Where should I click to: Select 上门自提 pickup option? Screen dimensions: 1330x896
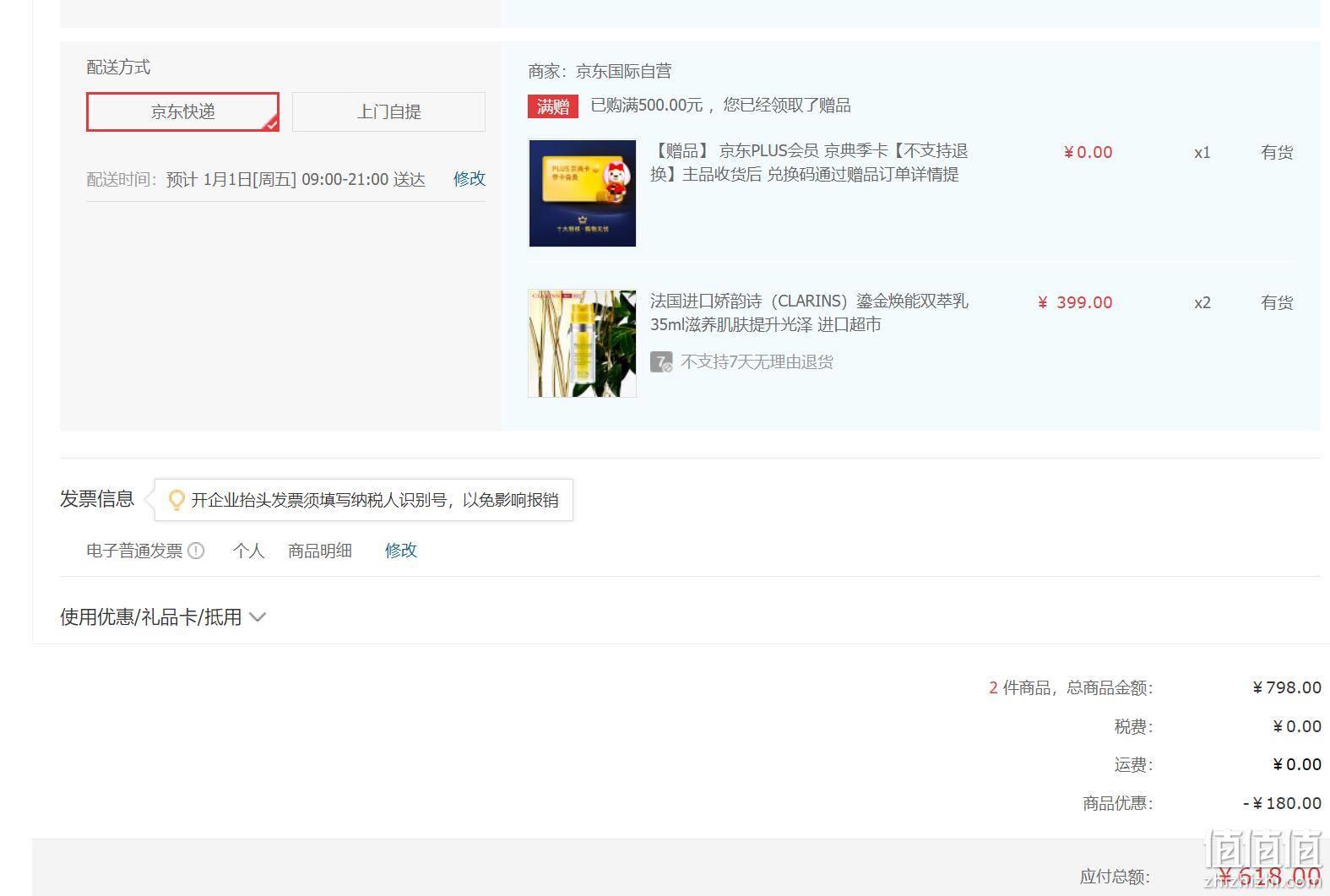[388, 111]
